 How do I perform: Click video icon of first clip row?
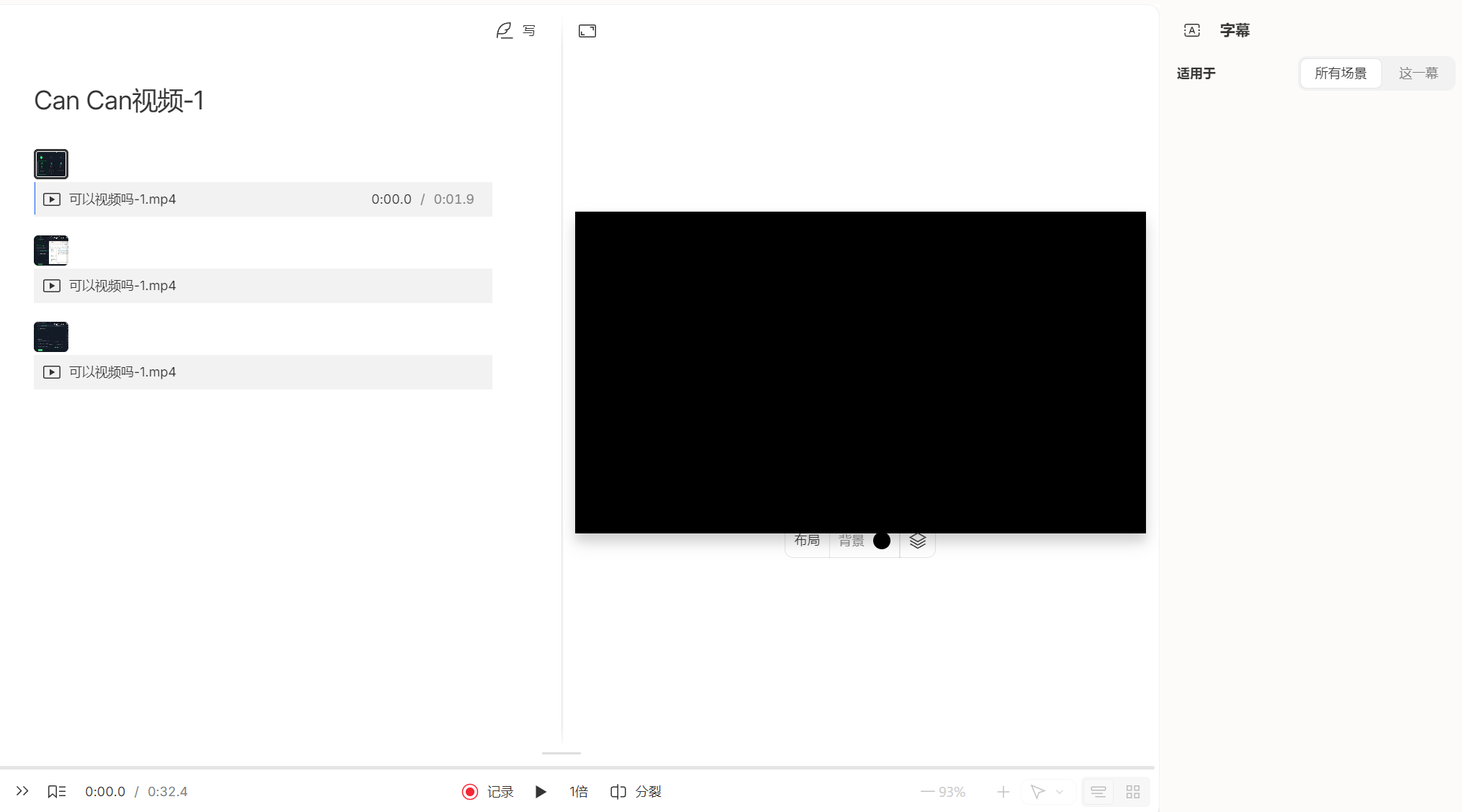52,199
